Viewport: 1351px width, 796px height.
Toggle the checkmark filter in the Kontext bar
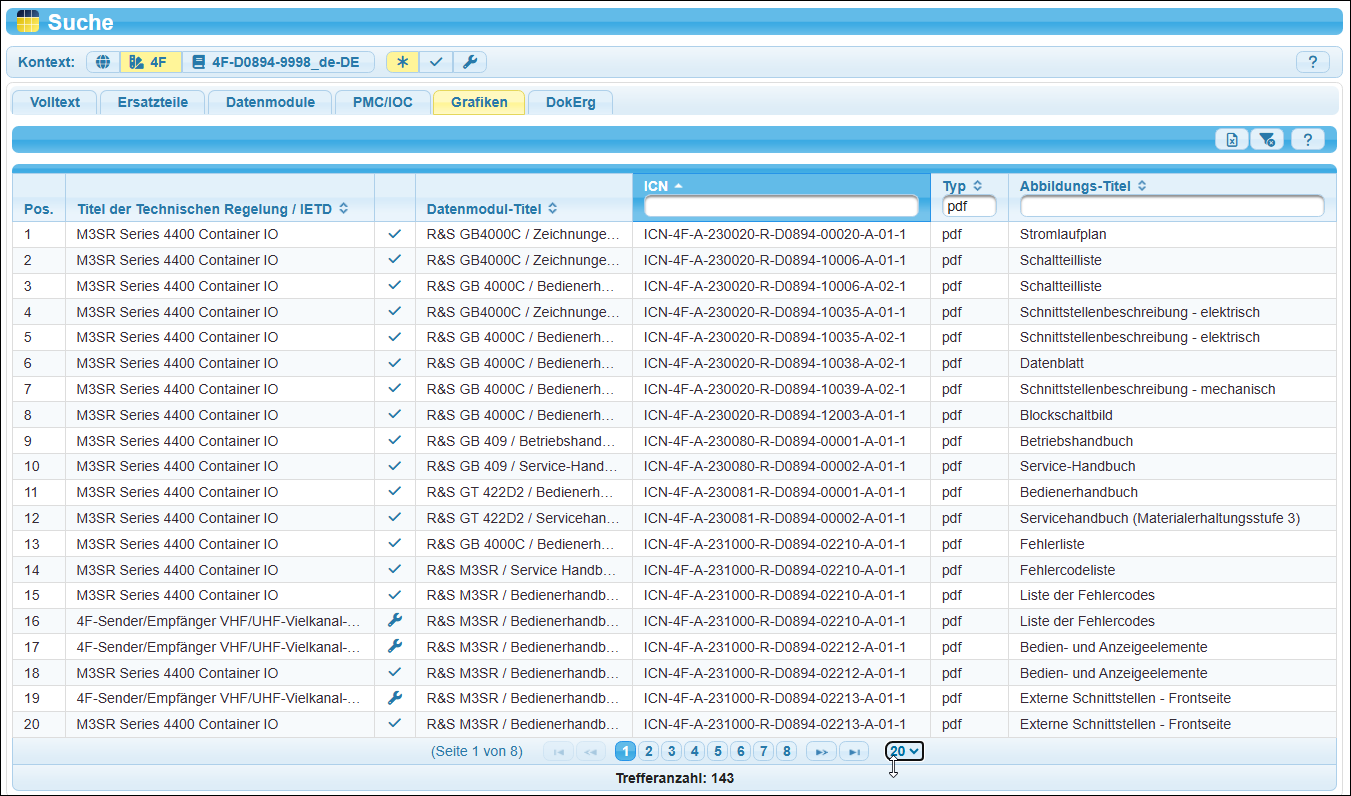tap(436, 62)
